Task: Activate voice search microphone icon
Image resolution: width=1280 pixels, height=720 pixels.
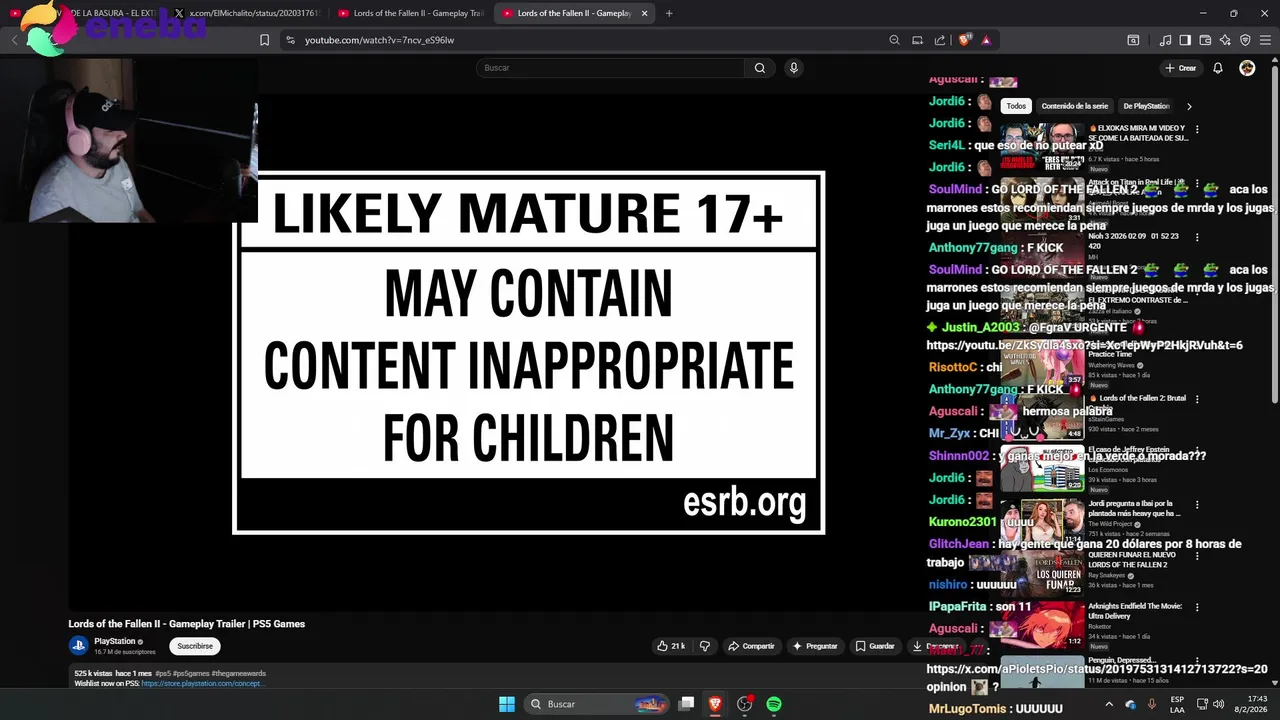Action: coord(793,68)
